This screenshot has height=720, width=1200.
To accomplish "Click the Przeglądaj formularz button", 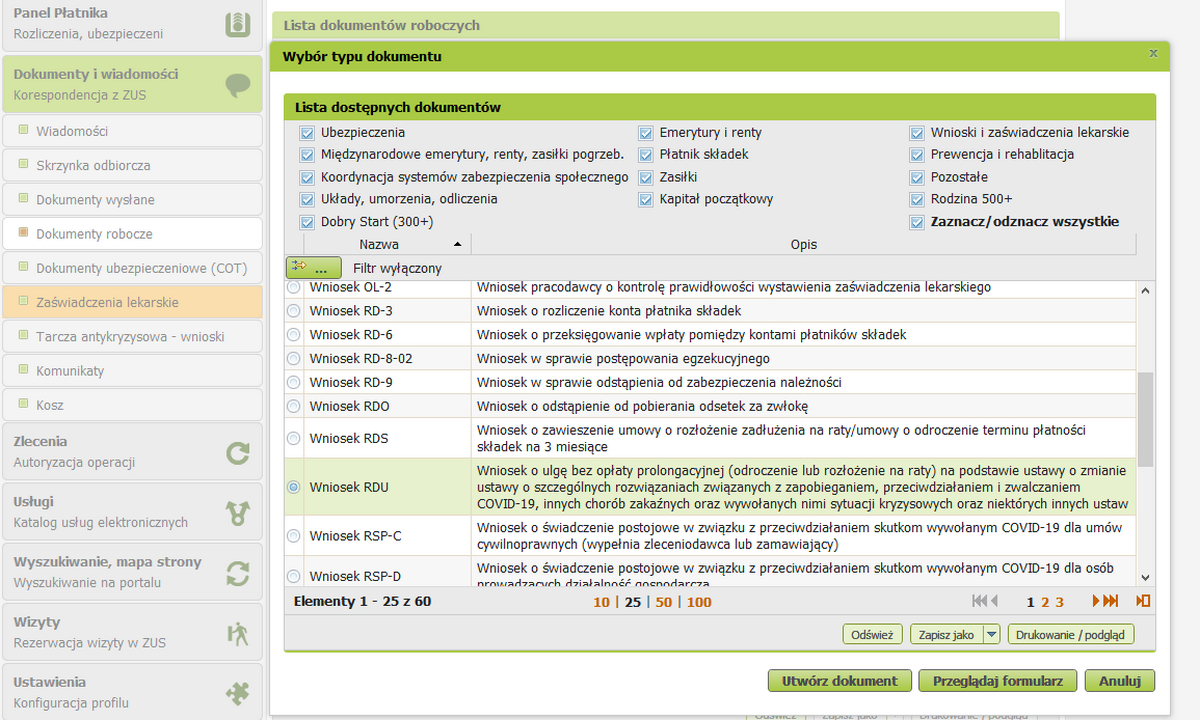I will tap(997, 681).
